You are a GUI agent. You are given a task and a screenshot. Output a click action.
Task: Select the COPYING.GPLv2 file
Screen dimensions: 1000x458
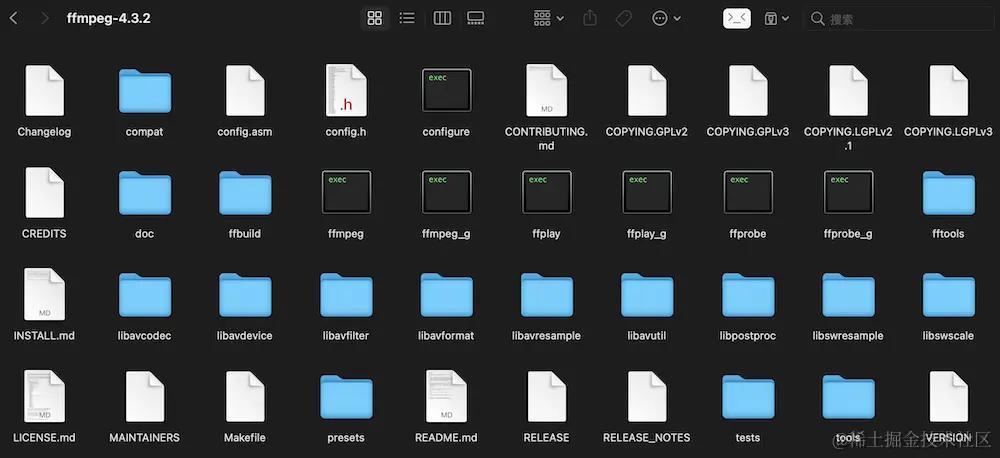click(647, 91)
